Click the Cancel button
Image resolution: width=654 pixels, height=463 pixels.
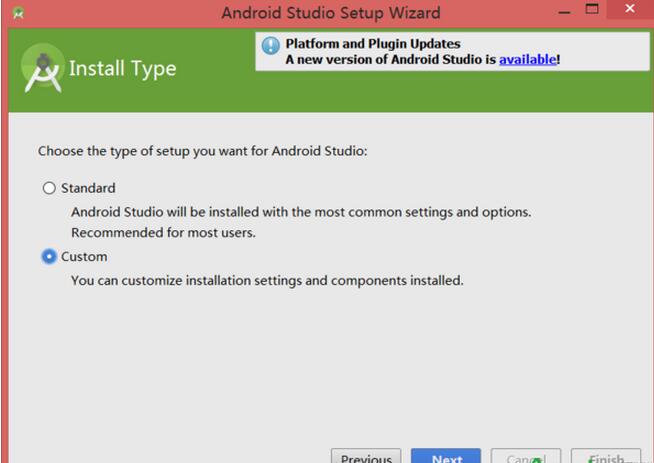click(x=526, y=456)
